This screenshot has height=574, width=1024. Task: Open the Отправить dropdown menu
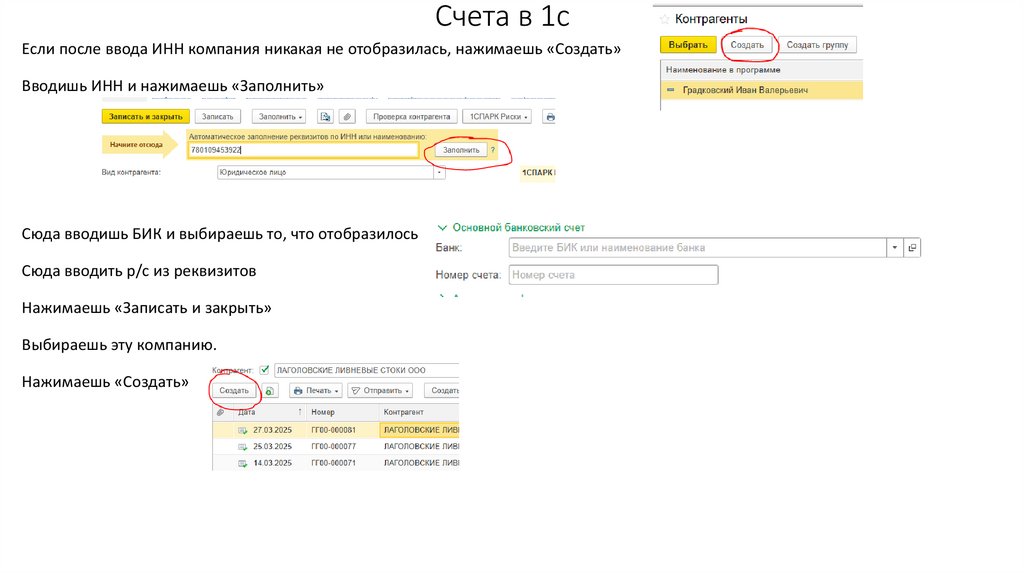(x=380, y=391)
